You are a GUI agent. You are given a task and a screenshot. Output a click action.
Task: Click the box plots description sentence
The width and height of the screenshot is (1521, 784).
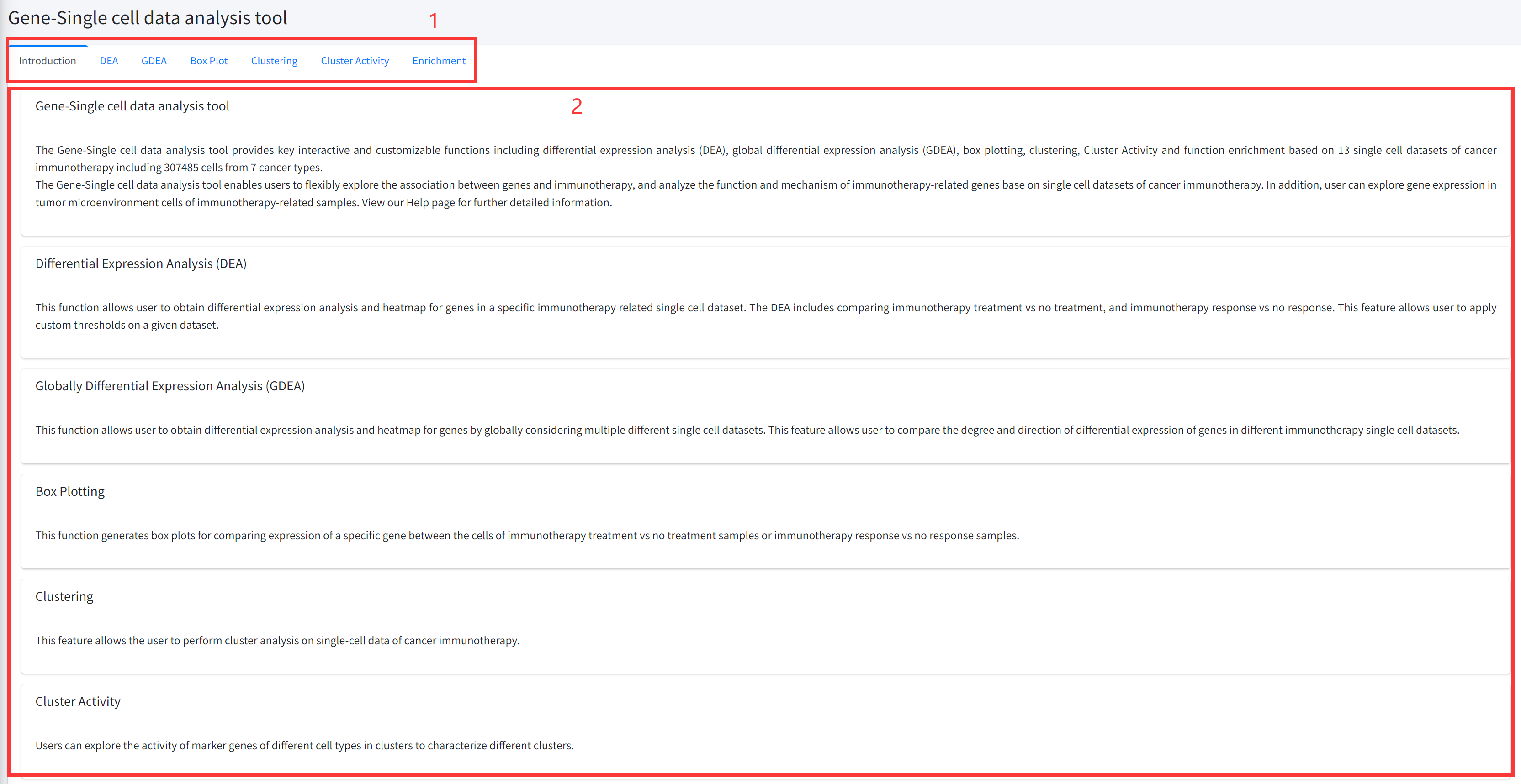[527, 535]
